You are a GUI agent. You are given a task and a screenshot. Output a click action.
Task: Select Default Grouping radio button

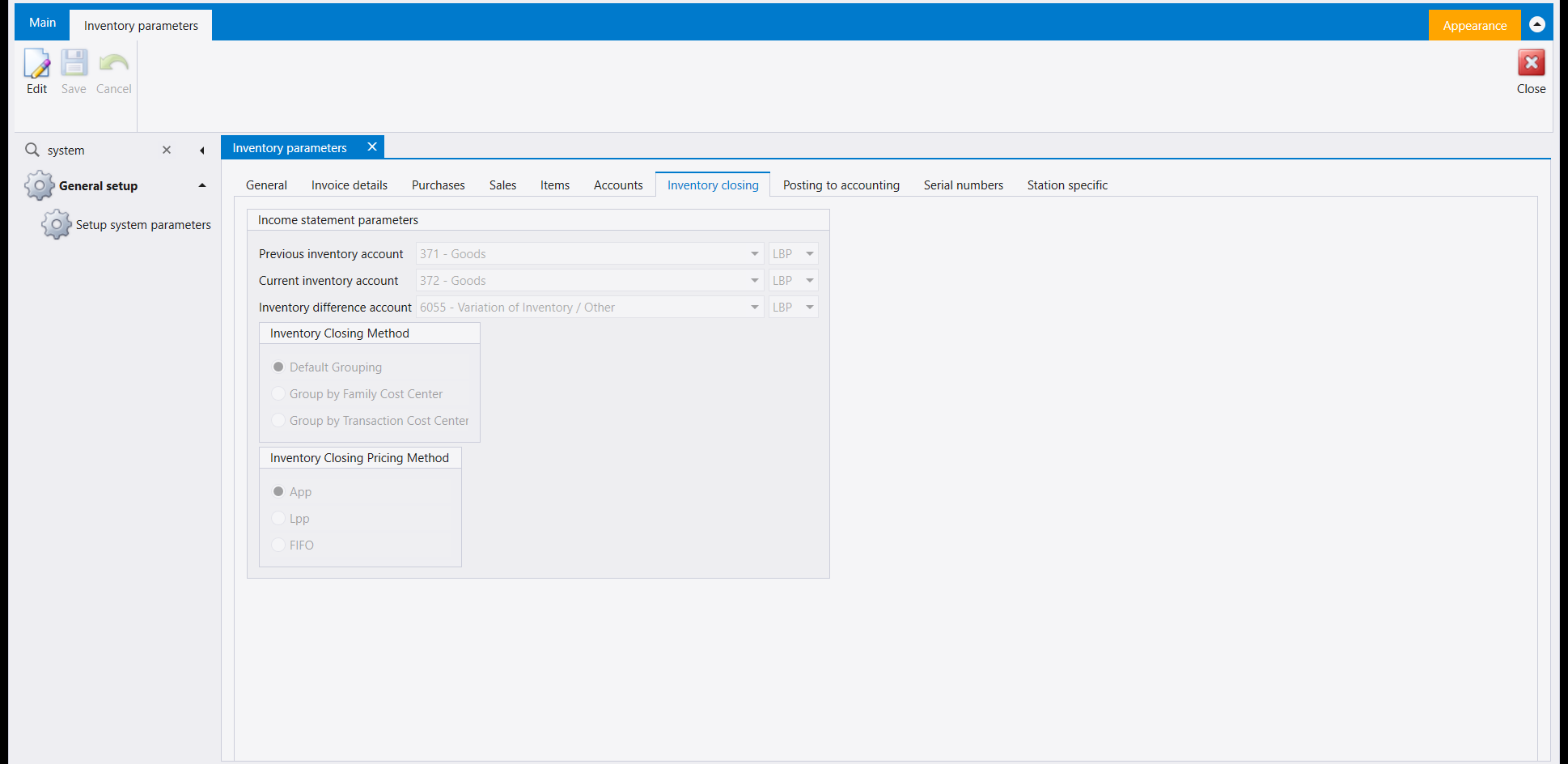click(278, 367)
